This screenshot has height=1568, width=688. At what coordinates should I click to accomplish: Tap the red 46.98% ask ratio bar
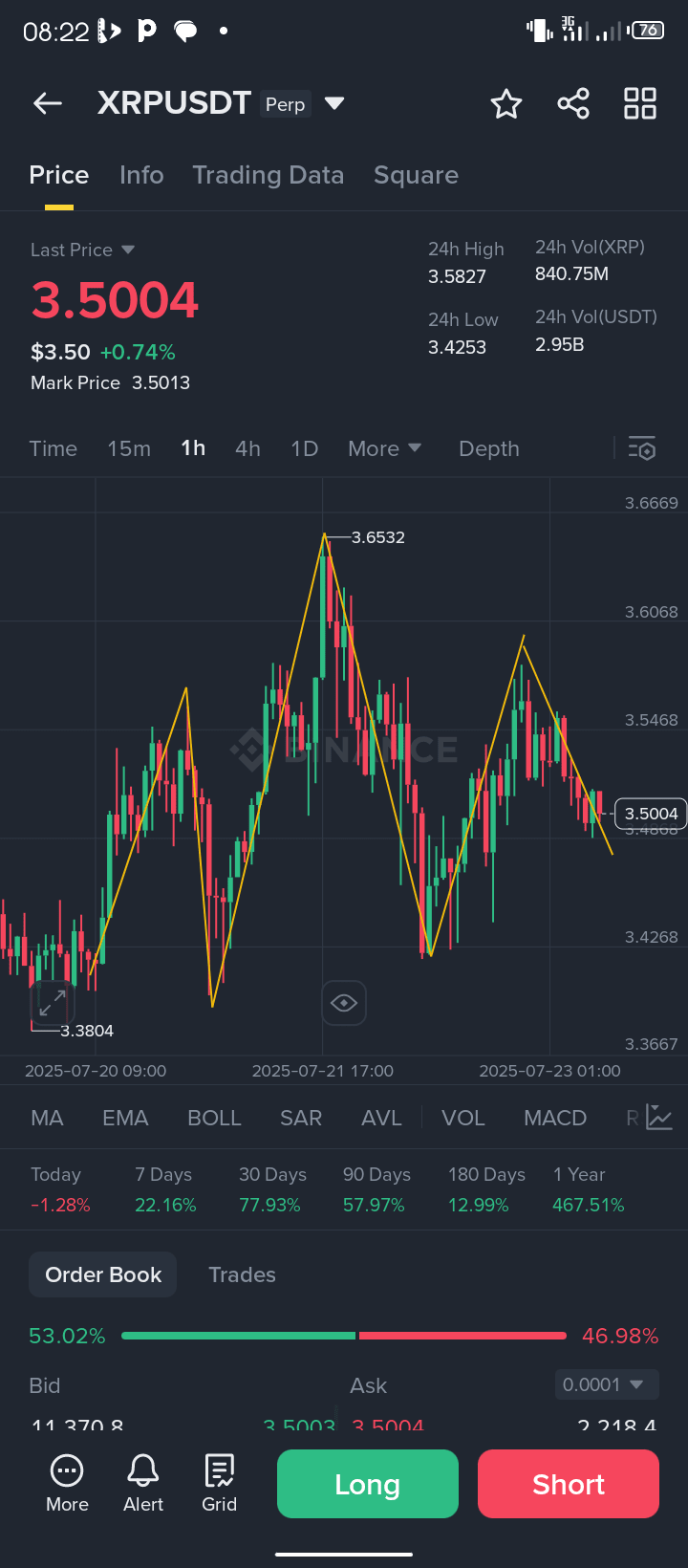[x=462, y=1336]
